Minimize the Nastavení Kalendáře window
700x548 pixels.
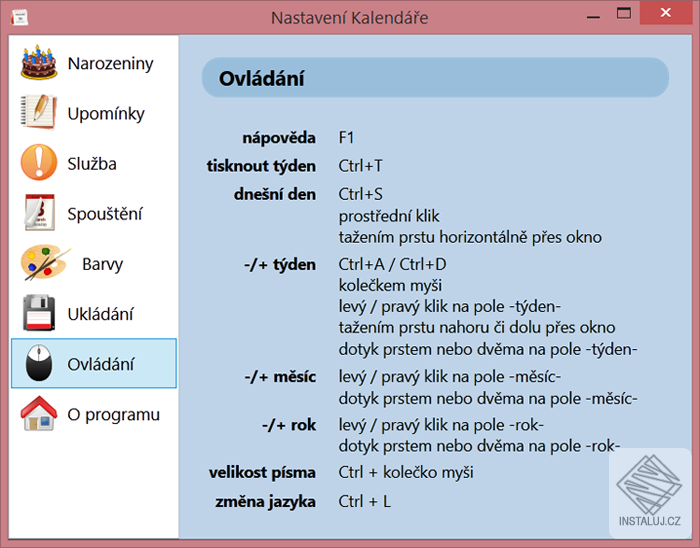coord(593,17)
